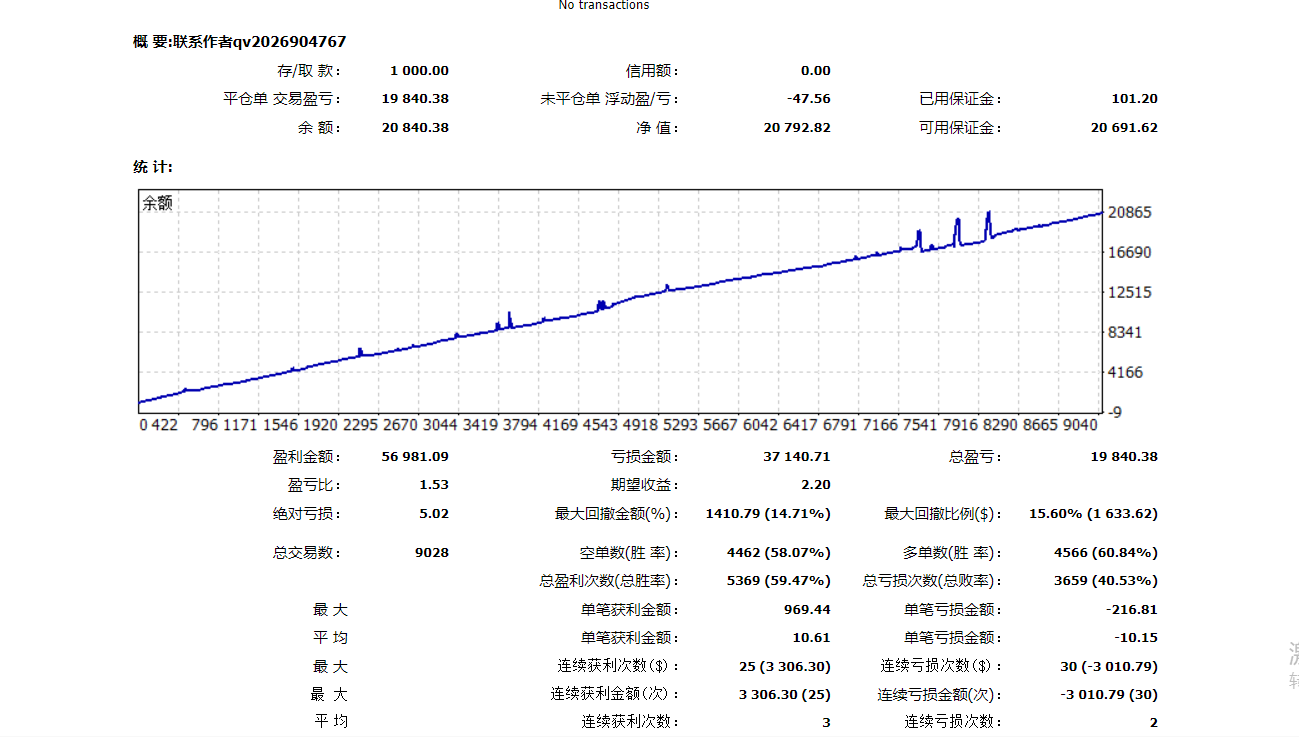Click the 'No transactions' text at top
Image resolution: width=1299 pixels, height=737 pixels.
click(603, 5)
